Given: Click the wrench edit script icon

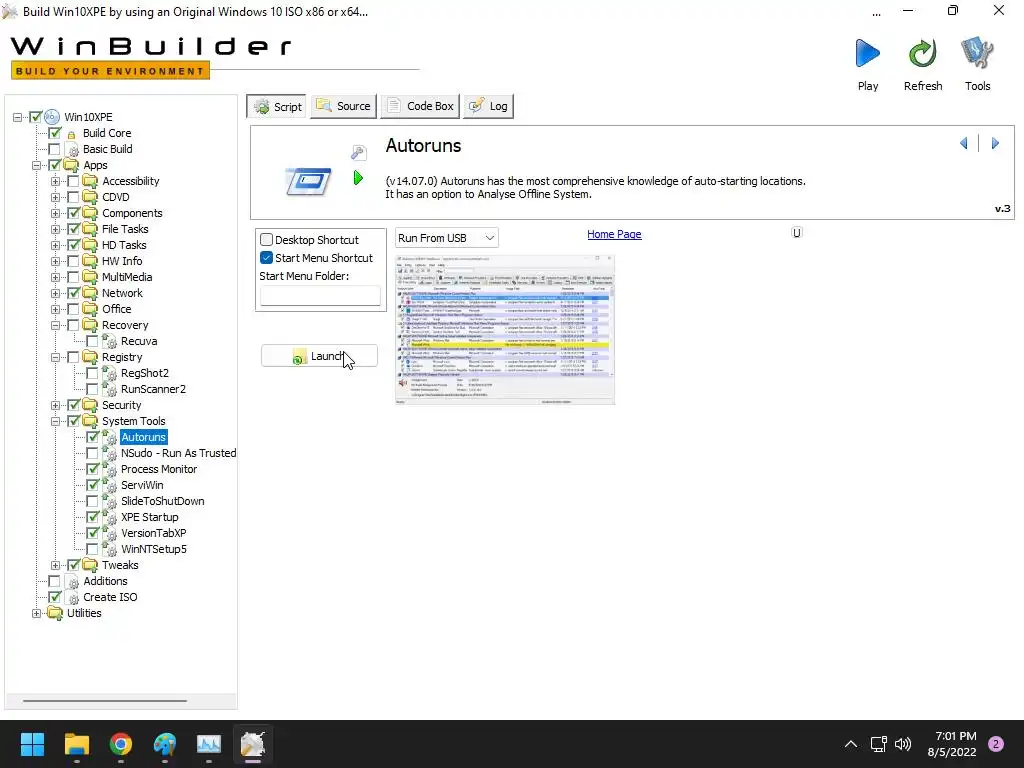Looking at the screenshot, I should tap(359, 153).
